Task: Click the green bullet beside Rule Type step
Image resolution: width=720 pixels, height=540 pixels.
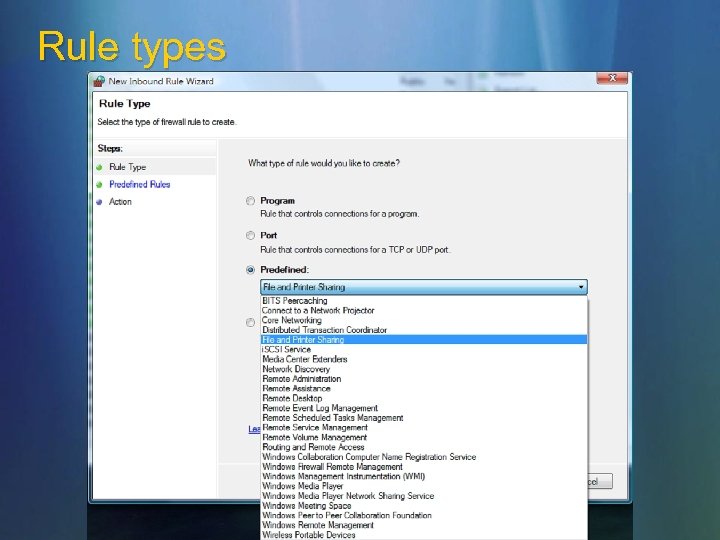Action: tap(99, 167)
